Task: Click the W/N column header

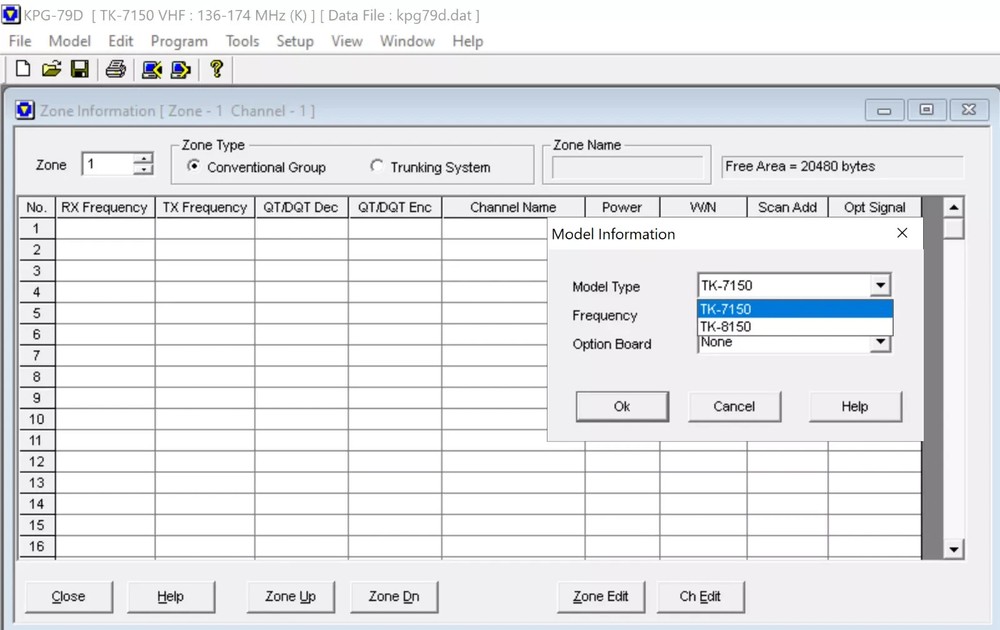Action: point(703,207)
